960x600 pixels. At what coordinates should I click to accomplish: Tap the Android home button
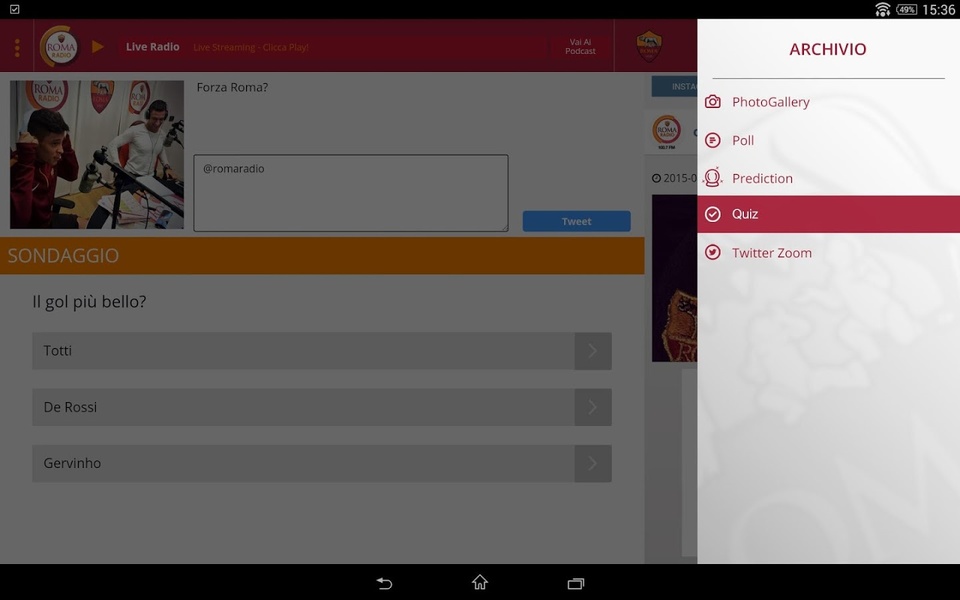point(480,582)
